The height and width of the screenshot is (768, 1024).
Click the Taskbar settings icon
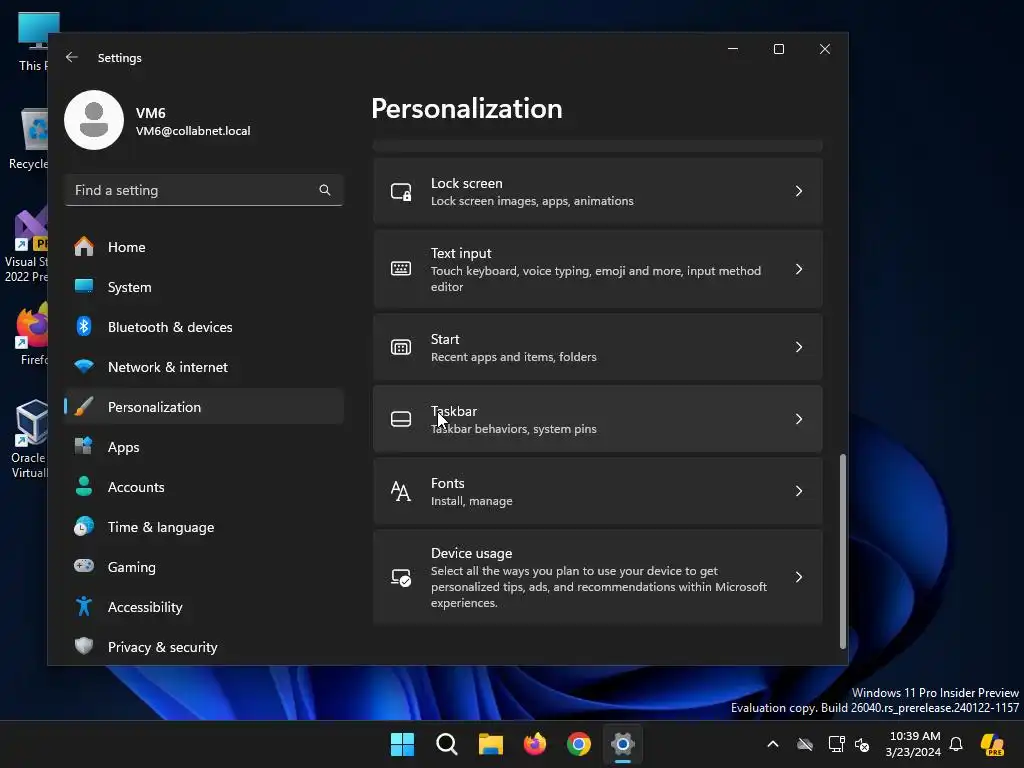[x=401, y=419]
